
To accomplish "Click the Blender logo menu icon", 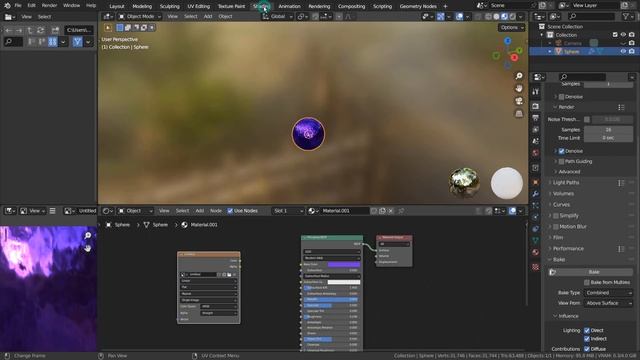I will [x=7, y=6].
